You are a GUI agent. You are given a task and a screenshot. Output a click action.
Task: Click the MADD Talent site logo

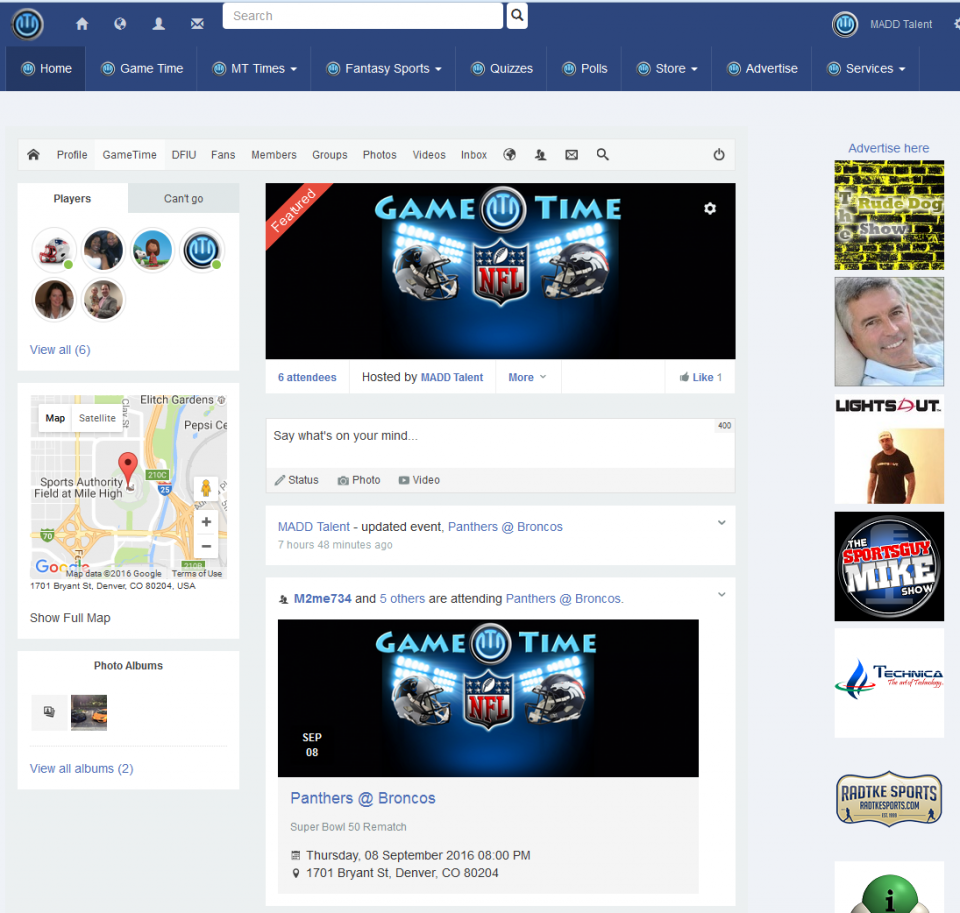pyautogui.click(x=28, y=24)
